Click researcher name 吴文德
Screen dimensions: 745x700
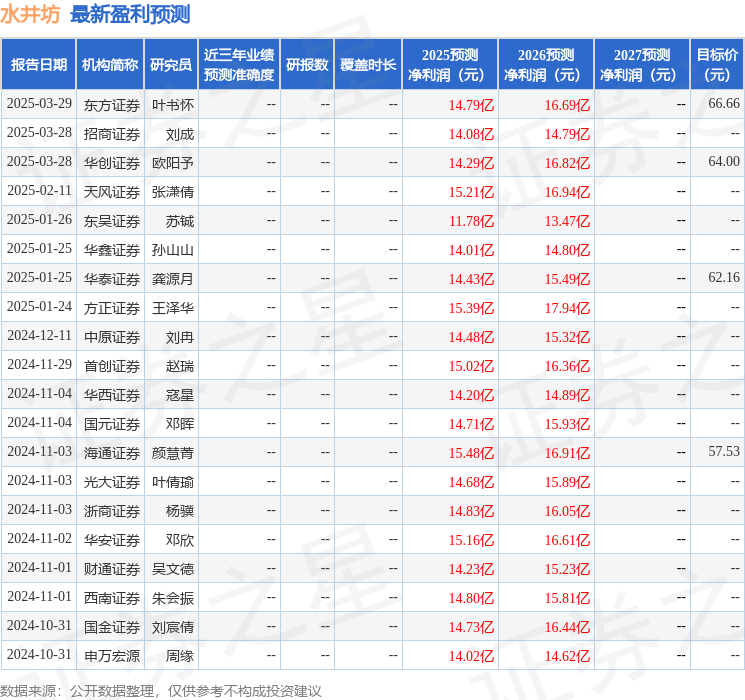(x=173, y=569)
